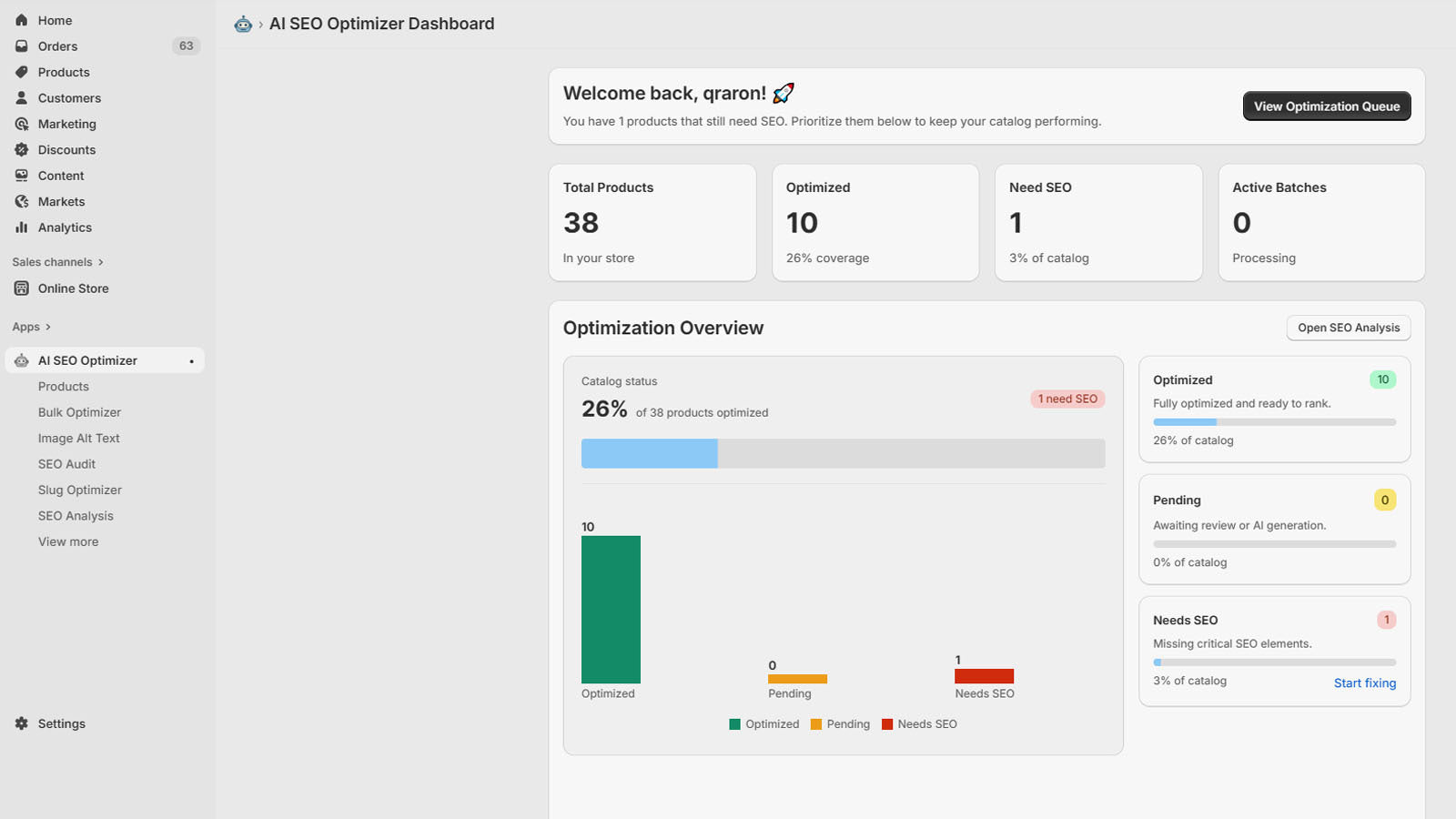Click the Marketing target icon
Viewport: 1456px width, 819px height.
(x=22, y=124)
